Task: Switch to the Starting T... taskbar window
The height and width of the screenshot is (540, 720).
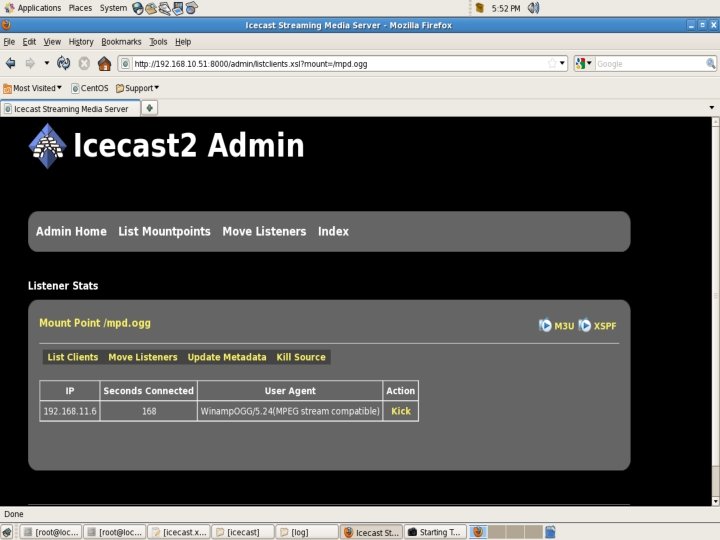Action: (435, 532)
